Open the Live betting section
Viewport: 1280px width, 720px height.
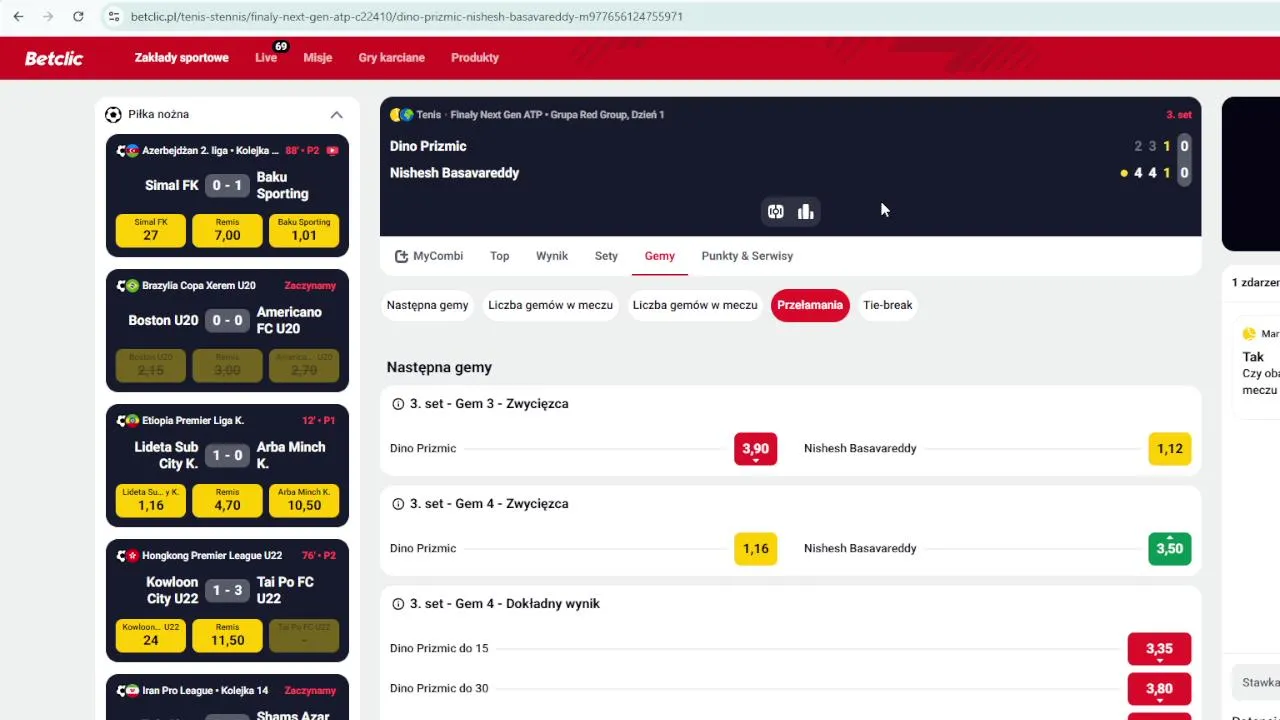pyautogui.click(x=266, y=58)
